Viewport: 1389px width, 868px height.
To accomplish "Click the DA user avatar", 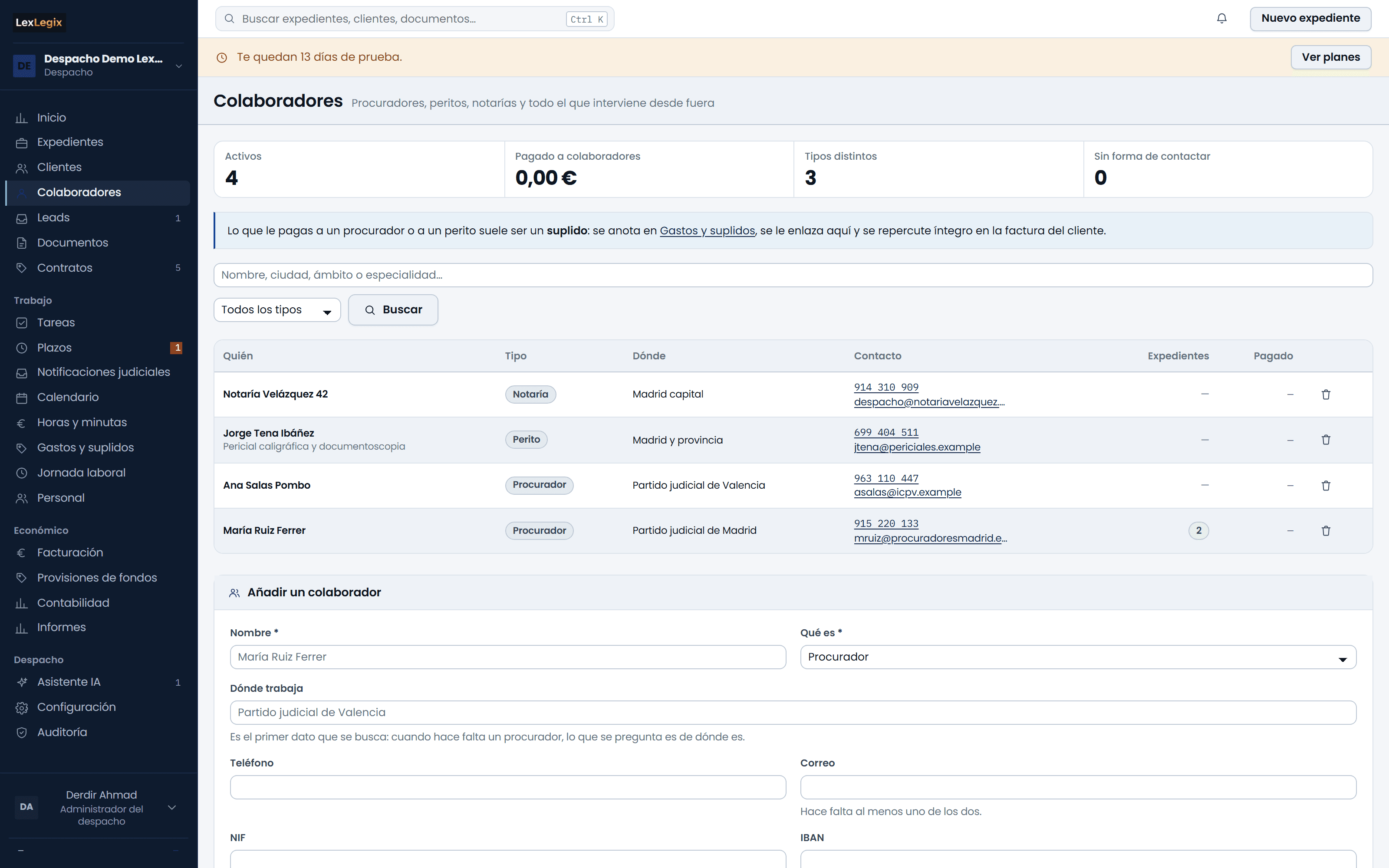I will coord(26,806).
